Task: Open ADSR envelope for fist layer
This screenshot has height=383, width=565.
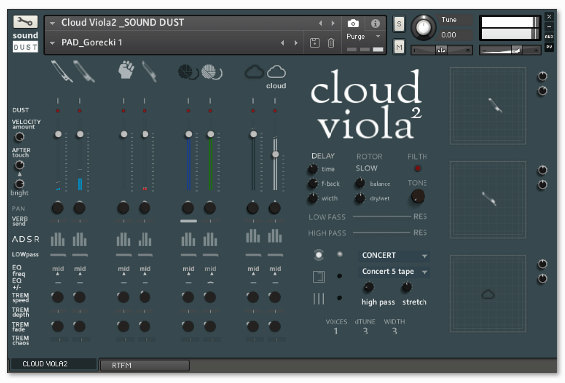Action: click(x=123, y=239)
